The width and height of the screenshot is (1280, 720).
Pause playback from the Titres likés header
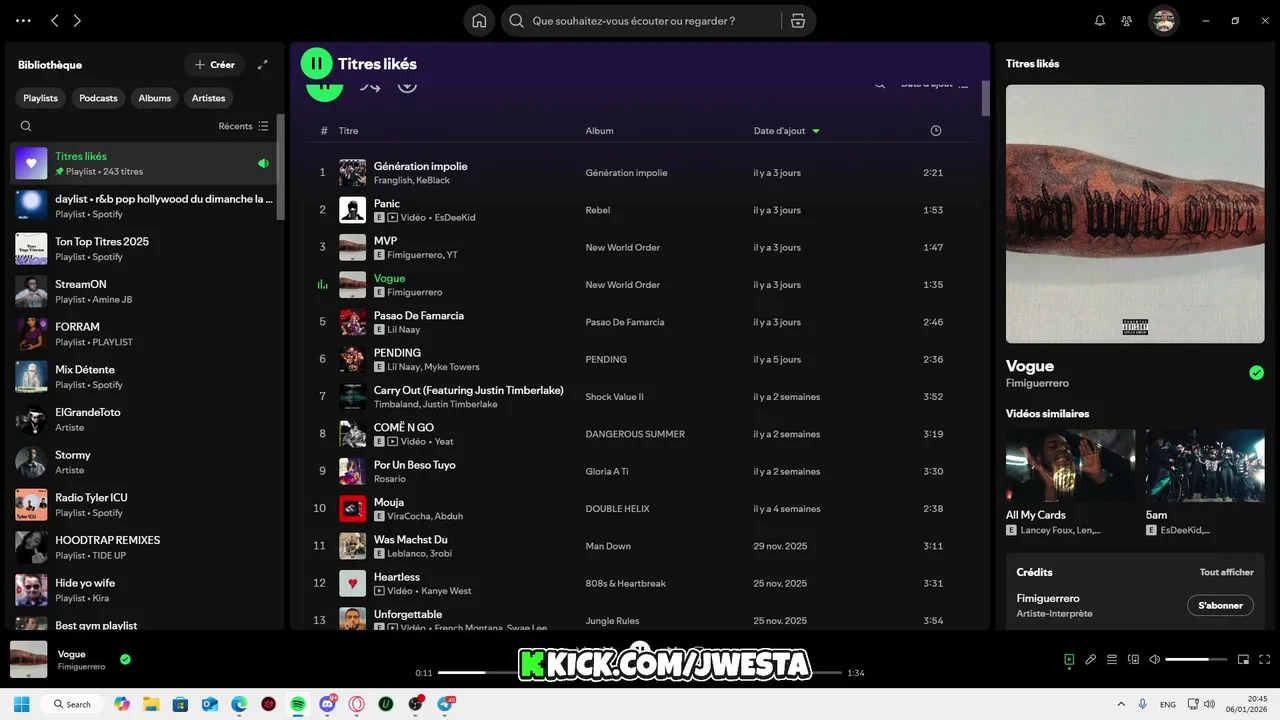pyautogui.click(x=316, y=64)
